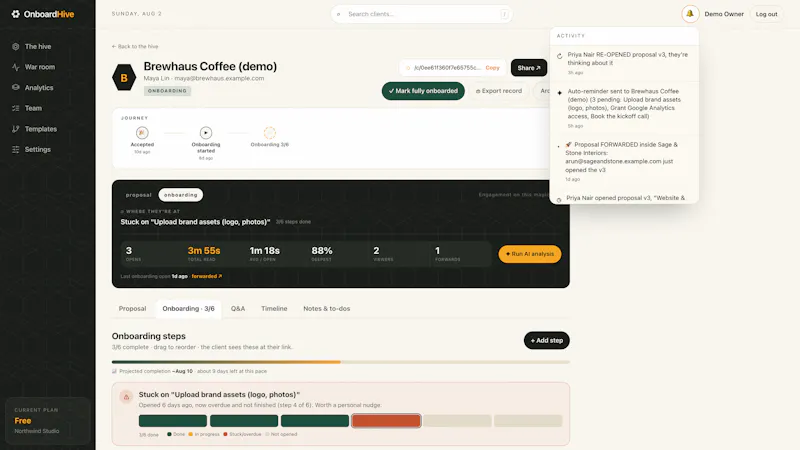
Task: Click the Share button
Action: pos(529,68)
